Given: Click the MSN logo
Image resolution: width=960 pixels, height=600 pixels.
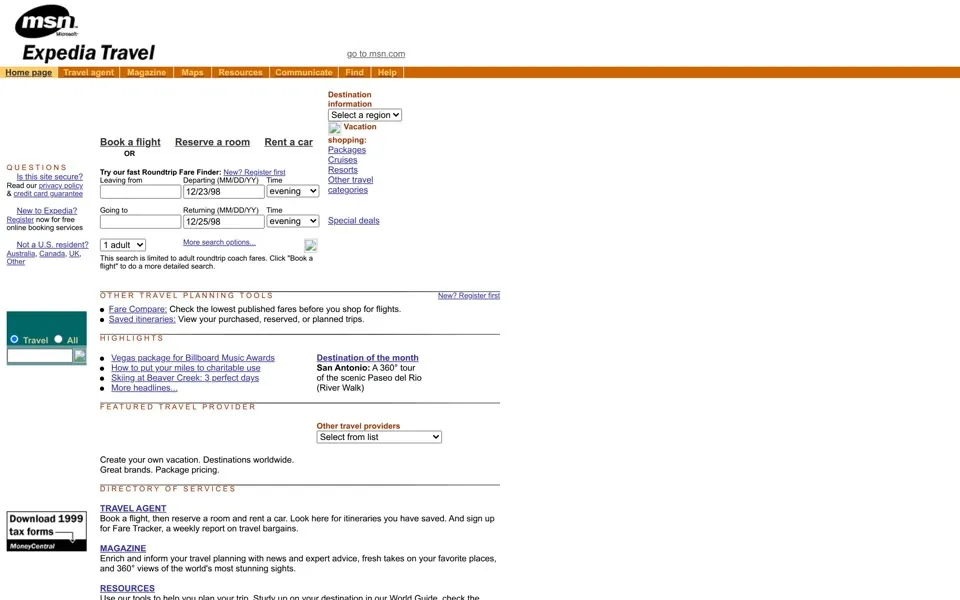Looking at the screenshot, I should 47,21.
